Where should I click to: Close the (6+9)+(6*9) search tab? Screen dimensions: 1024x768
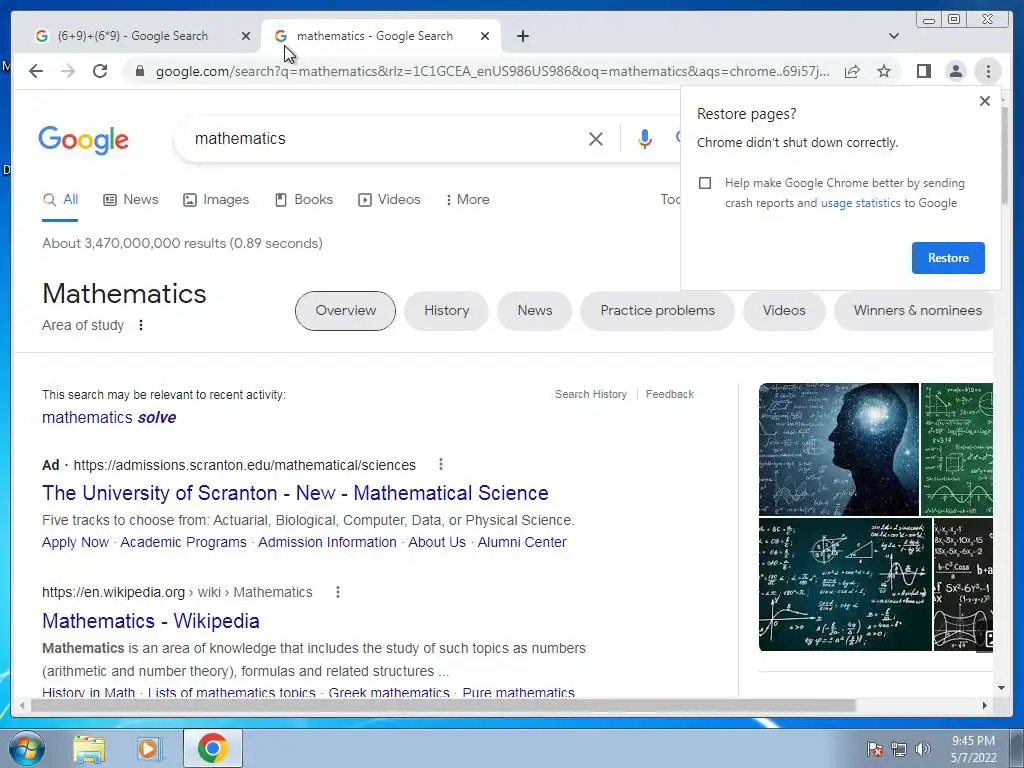pos(246,36)
